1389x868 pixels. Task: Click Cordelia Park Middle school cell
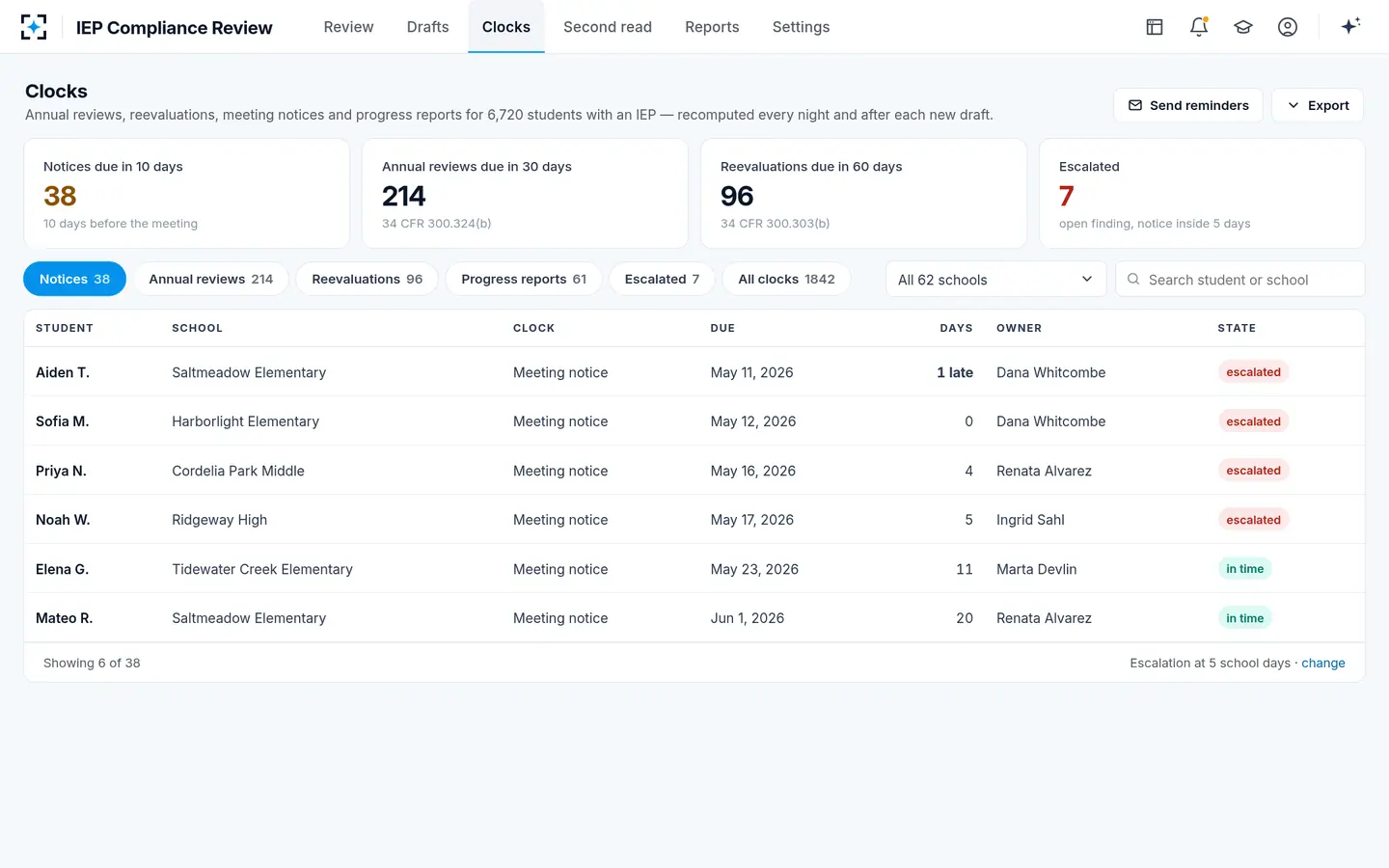tap(238, 471)
